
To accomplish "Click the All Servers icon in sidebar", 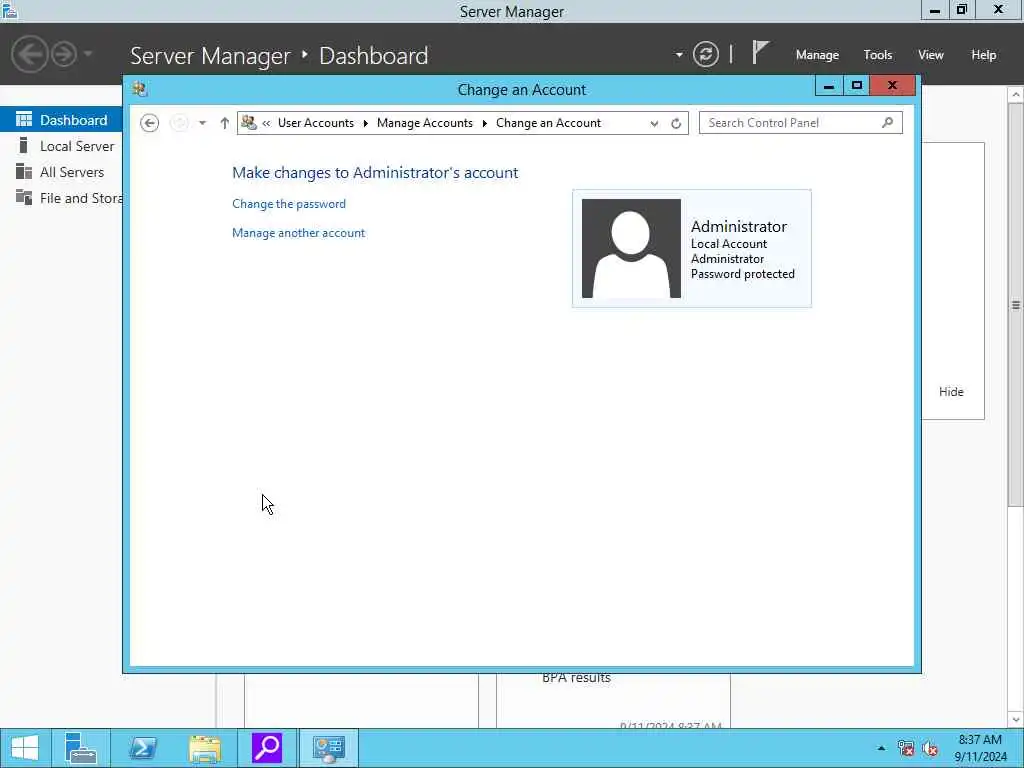I will [24, 171].
